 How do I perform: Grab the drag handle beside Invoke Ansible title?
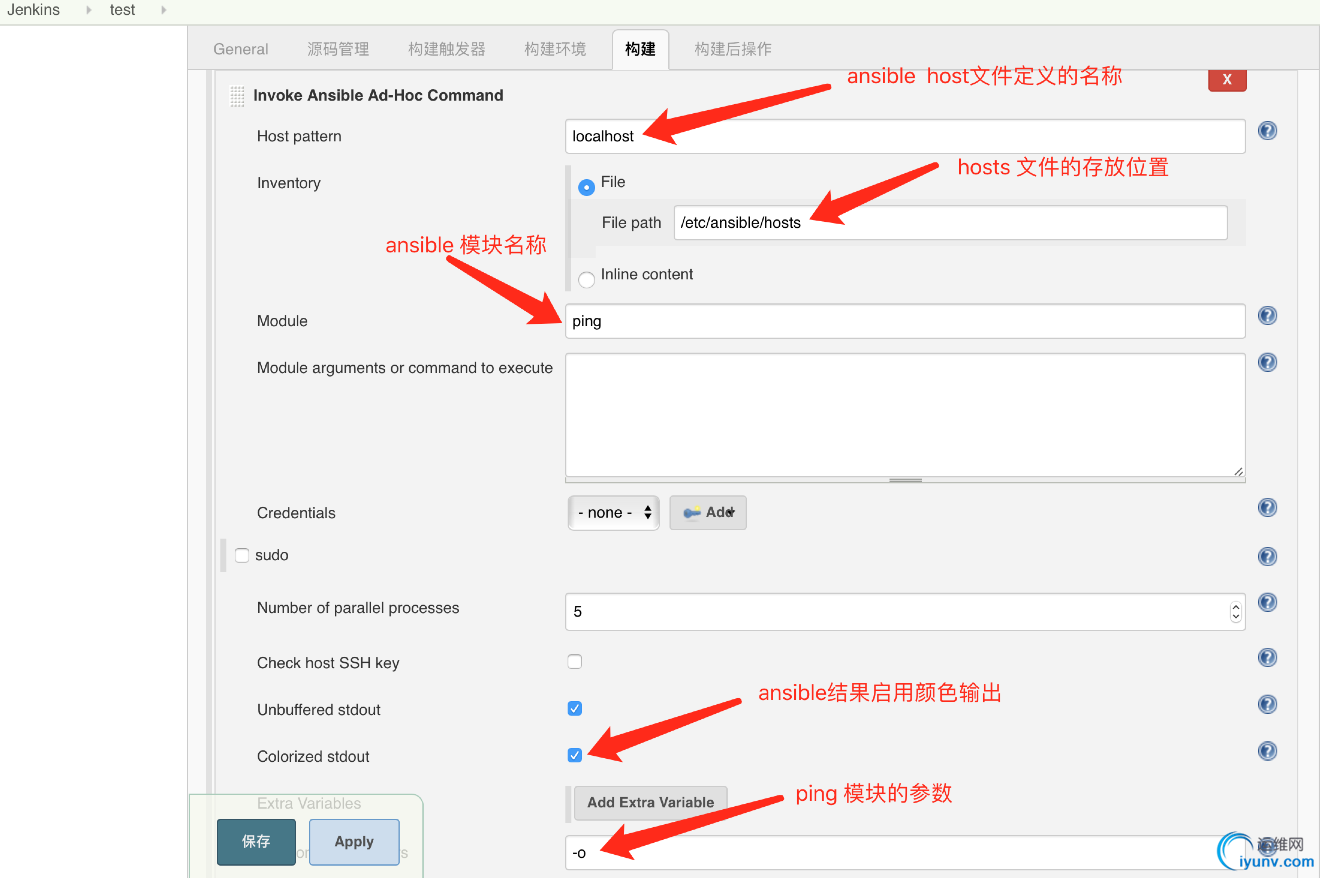[x=237, y=96]
